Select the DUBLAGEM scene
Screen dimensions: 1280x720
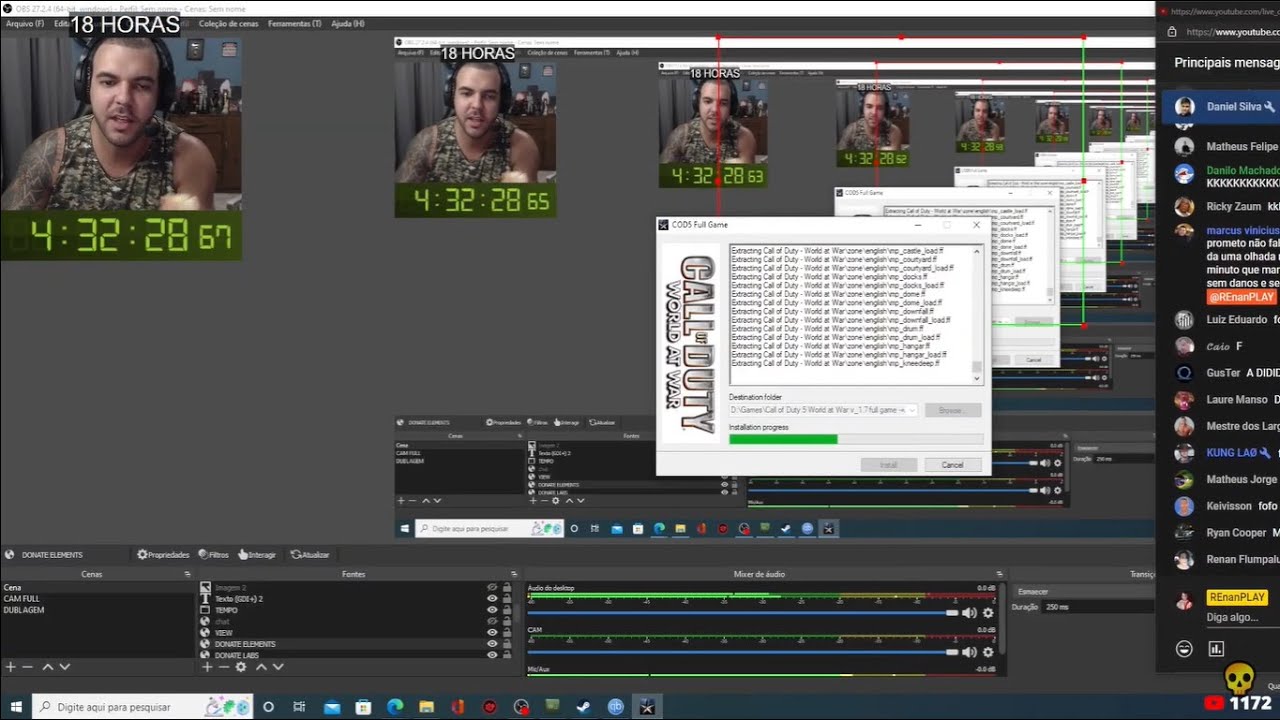pos(98,610)
